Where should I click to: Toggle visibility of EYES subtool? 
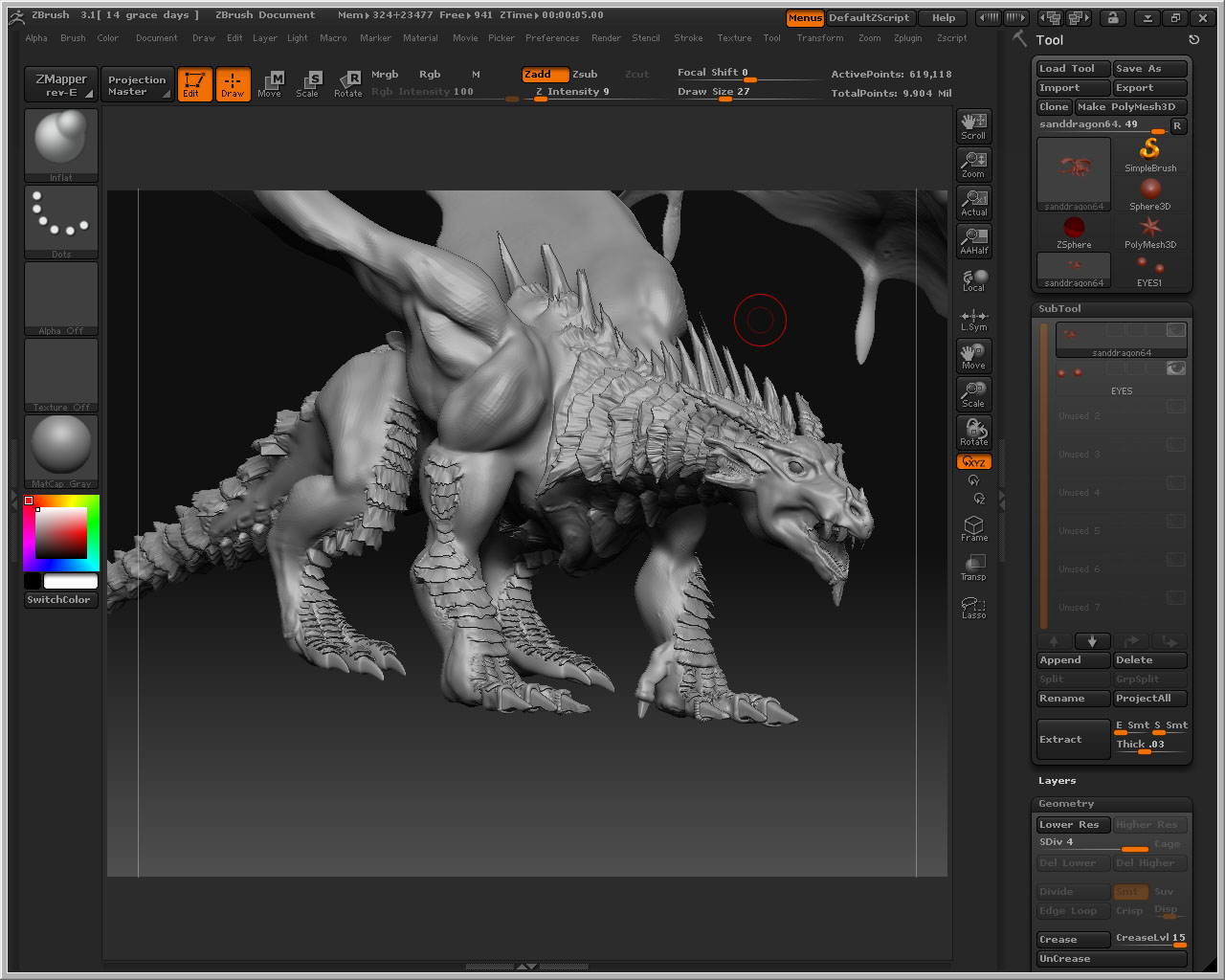(x=1175, y=368)
